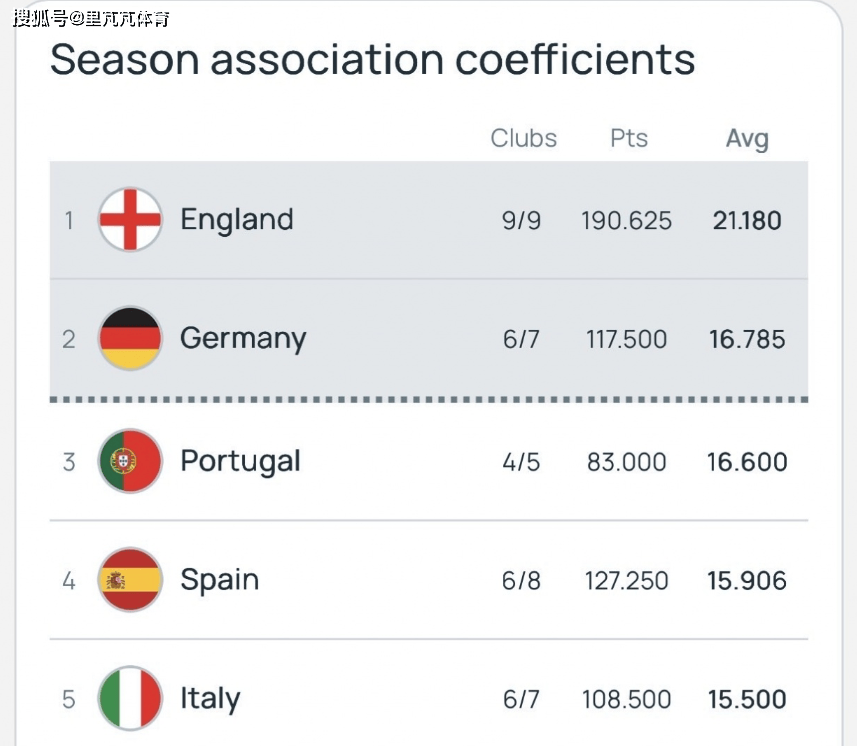
Task: Click the Italy flag icon
Action: tap(130, 698)
